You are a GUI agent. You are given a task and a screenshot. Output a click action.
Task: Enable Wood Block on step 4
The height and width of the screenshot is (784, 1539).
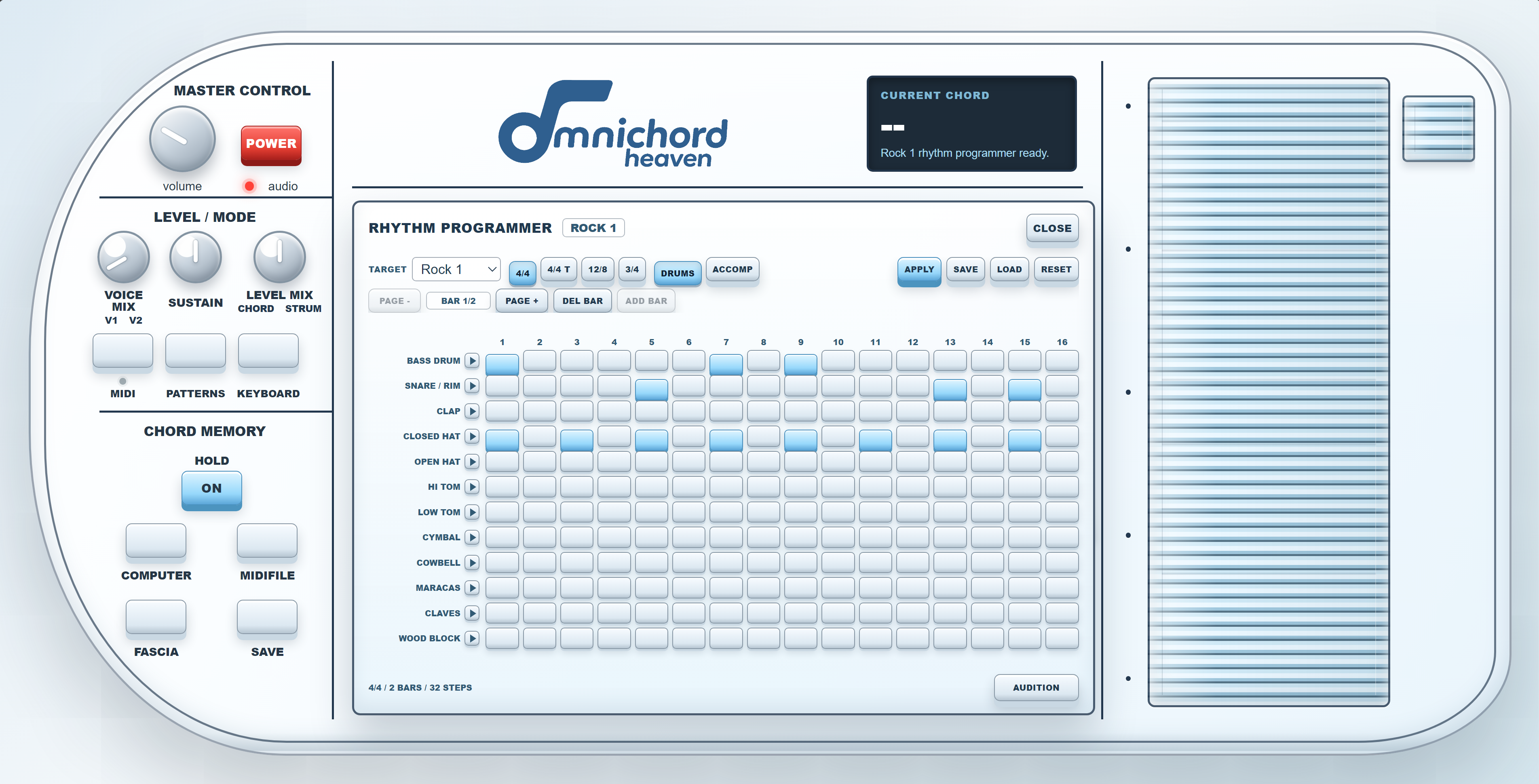(614, 638)
